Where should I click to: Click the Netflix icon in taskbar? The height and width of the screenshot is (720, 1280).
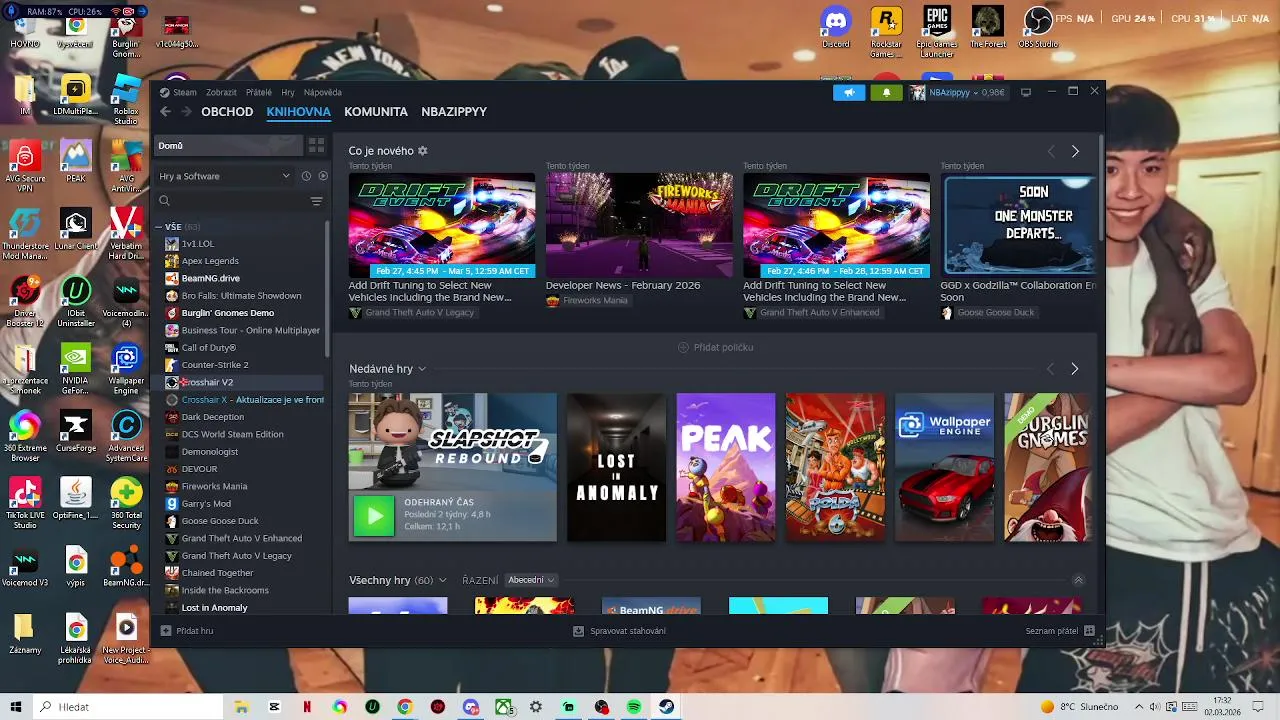pos(307,707)
